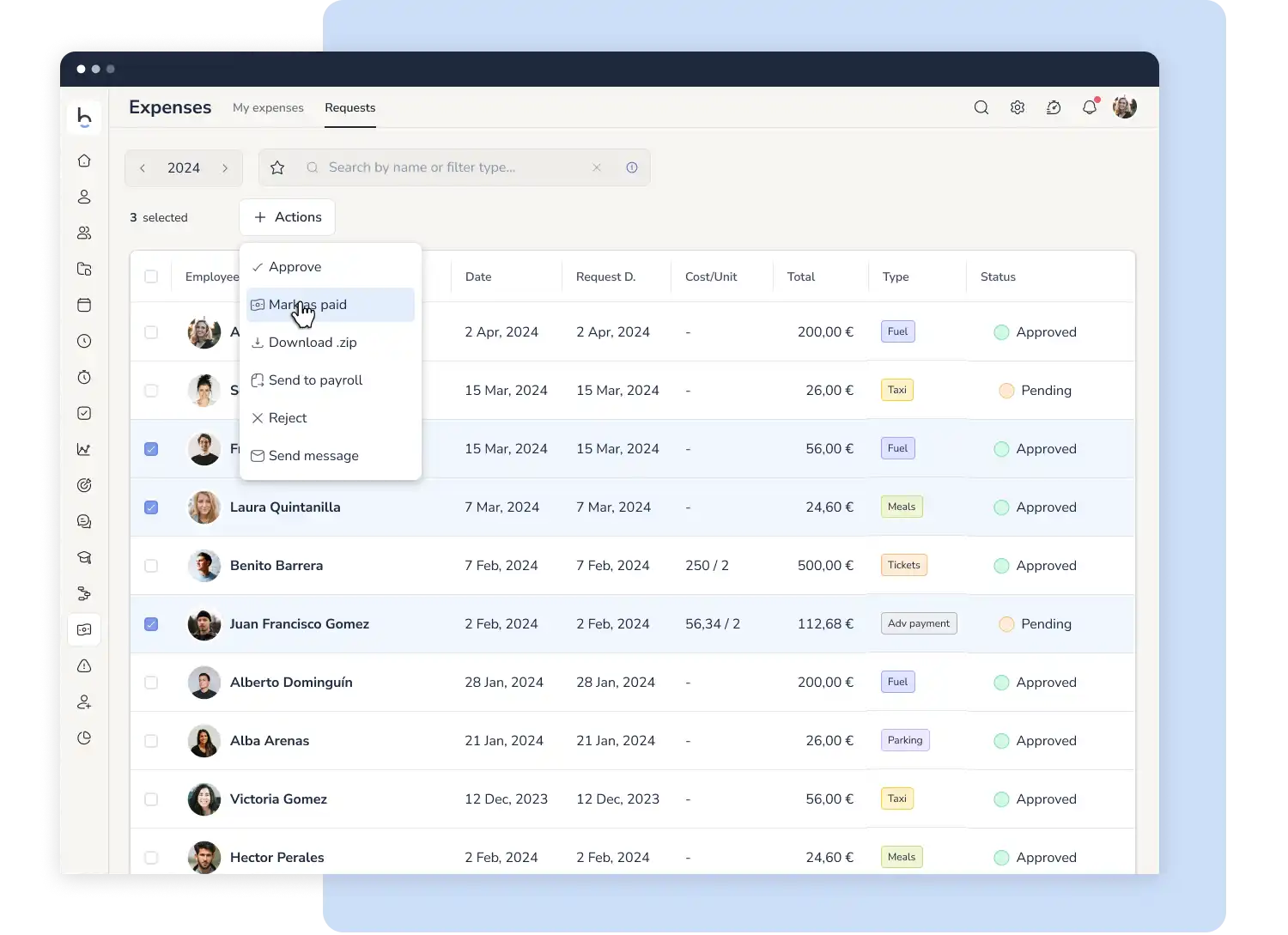Sort by the Total column header
The height and width of the screenshot is (935, 1288).
801,276
